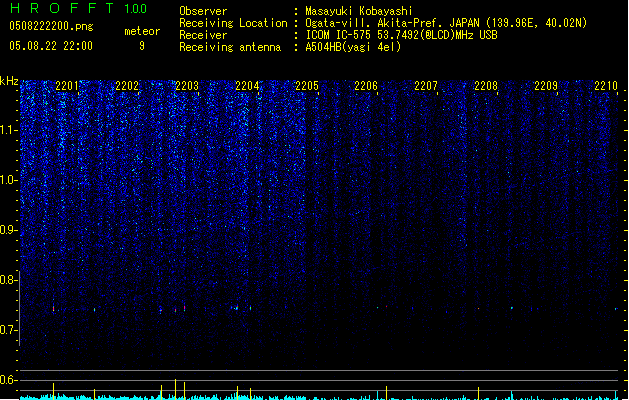Image resolution: width=629 pixels, height=400 pixels.
Task: Click the 1.1 kHz axis label
Action: pos(9,130)
